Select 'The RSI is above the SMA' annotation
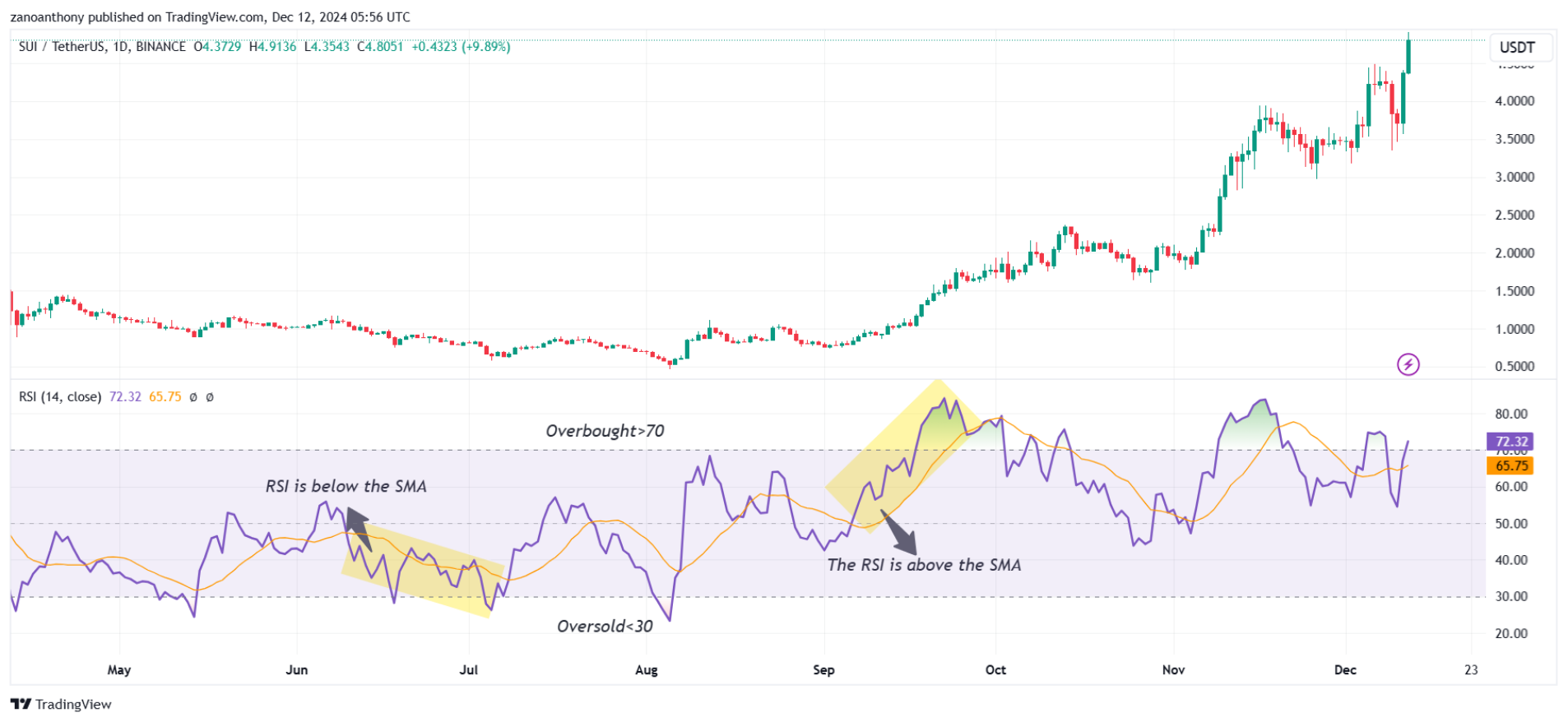This screenshot has height=722, width=1568. [924, 565]
